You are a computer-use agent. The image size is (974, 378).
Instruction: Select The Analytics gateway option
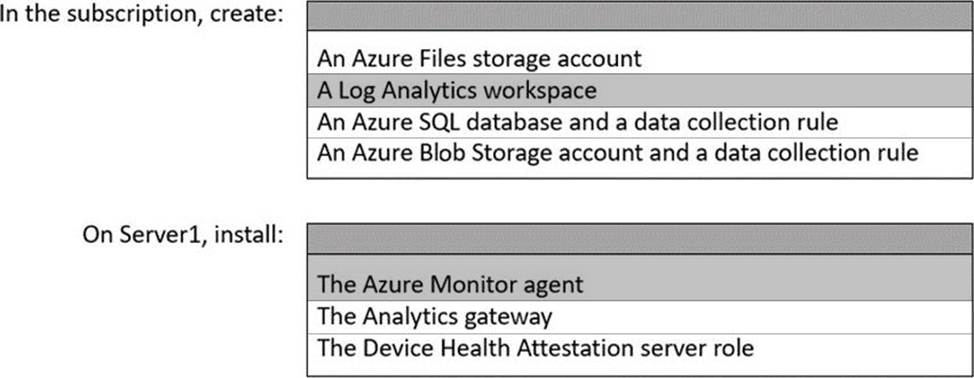click(640, 317)
